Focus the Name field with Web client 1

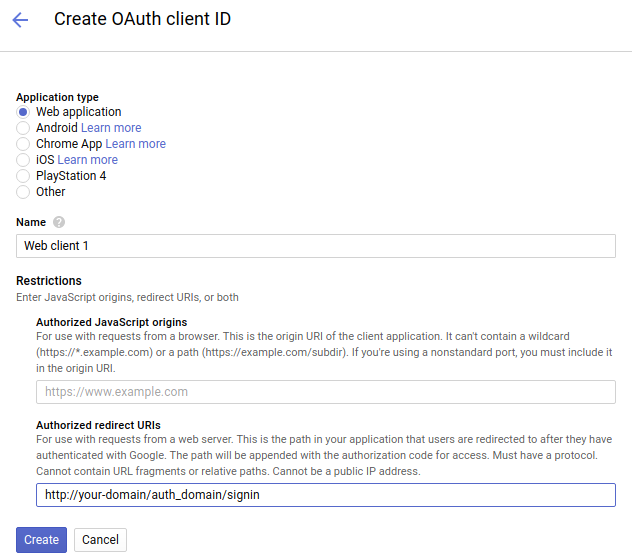[316, 246]
